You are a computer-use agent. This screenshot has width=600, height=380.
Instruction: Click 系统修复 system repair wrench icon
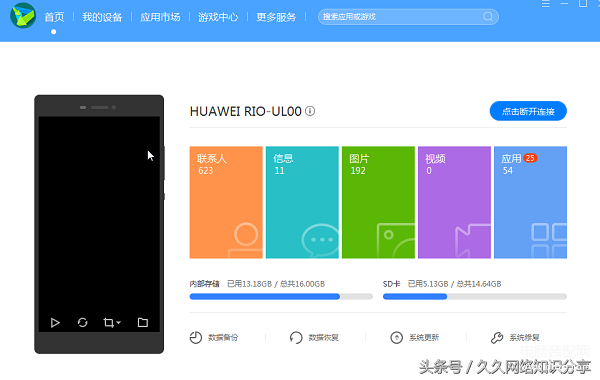click(497, 338)
